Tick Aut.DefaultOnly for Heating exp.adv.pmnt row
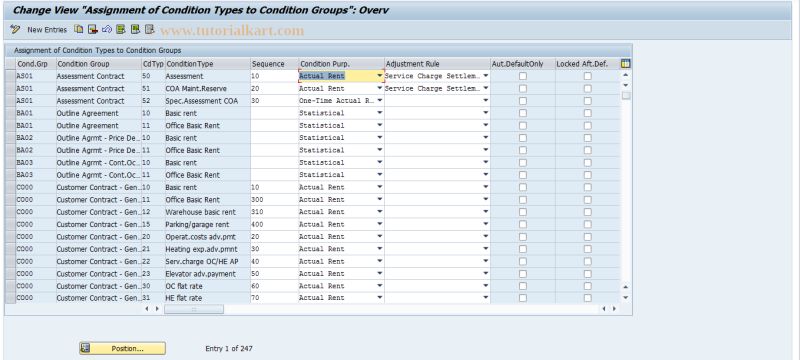800x360 pixels. 522,249
